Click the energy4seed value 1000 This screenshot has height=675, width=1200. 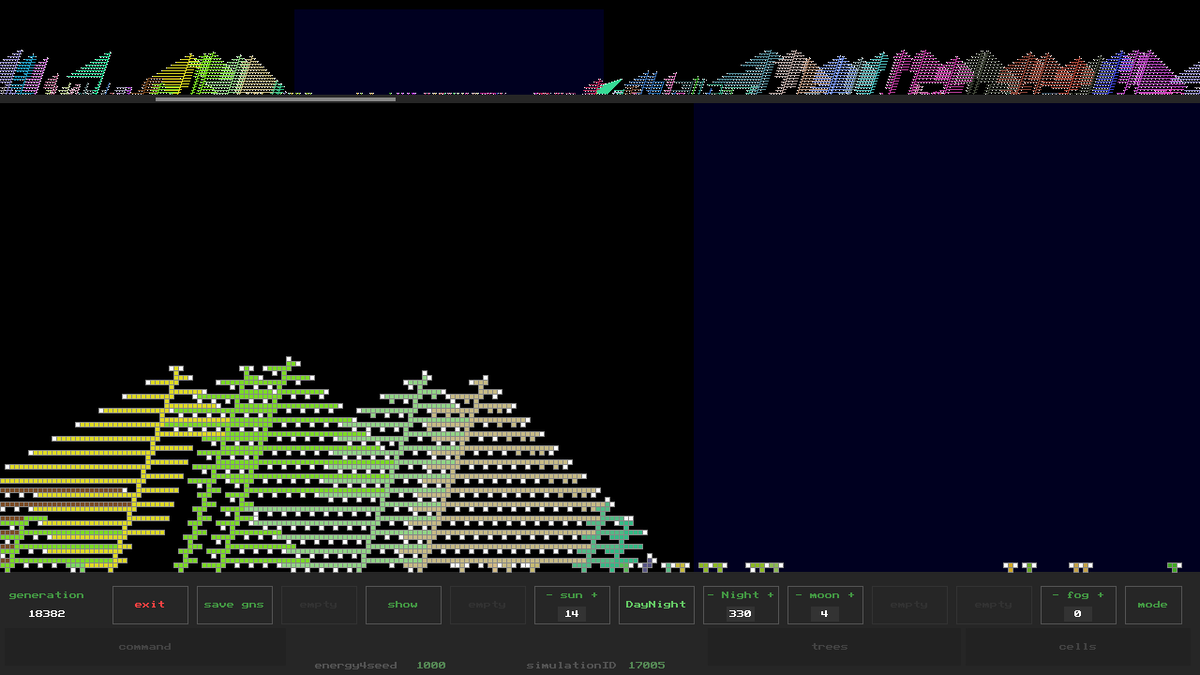click(431, 665)
